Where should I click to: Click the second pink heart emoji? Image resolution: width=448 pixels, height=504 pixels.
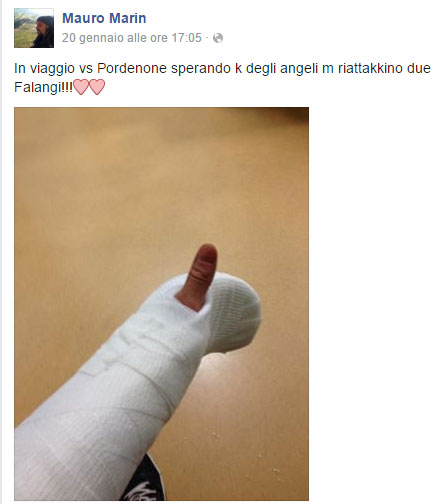coord(97,87)
